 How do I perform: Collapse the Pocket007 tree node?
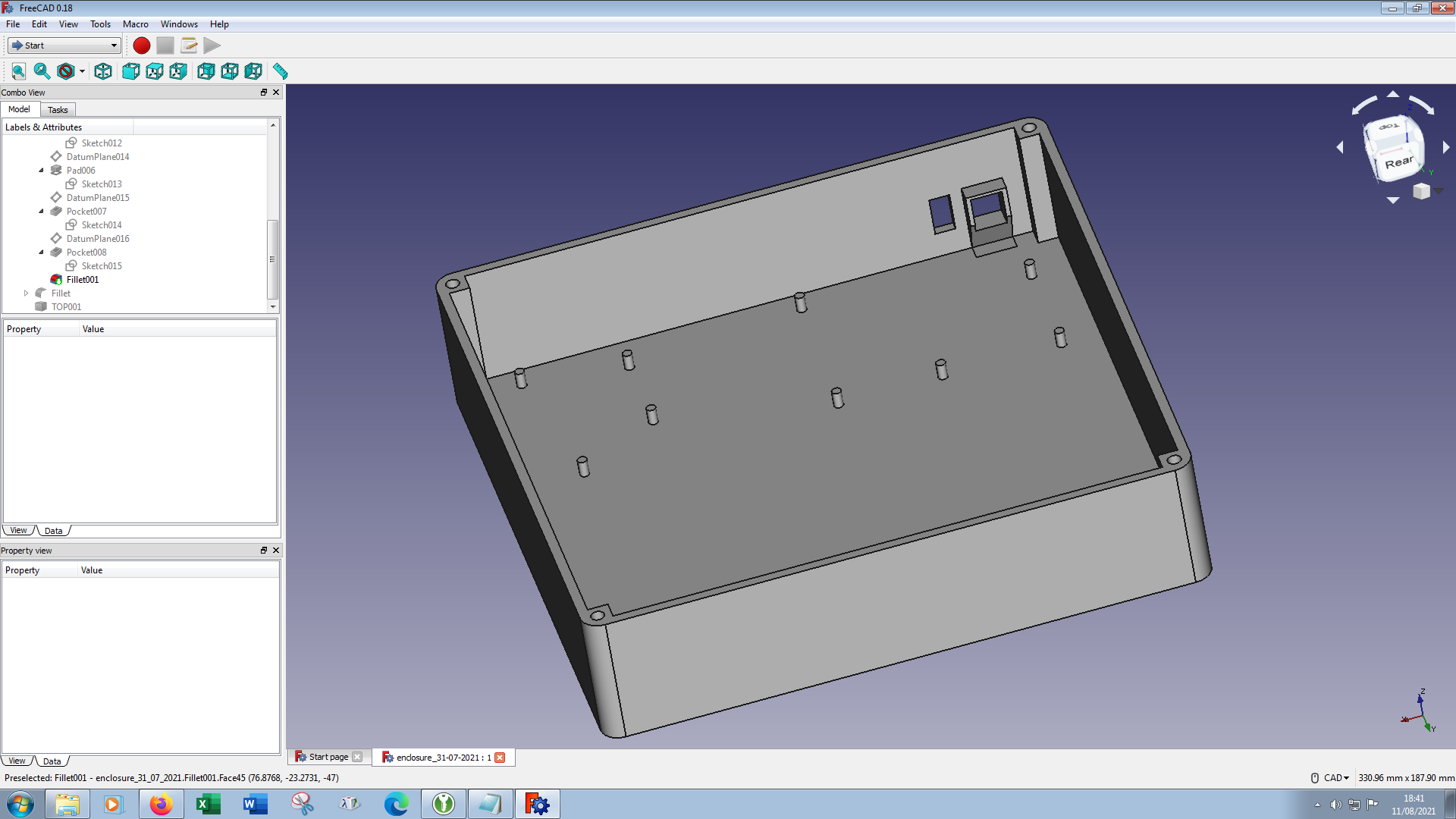point(41,212)
